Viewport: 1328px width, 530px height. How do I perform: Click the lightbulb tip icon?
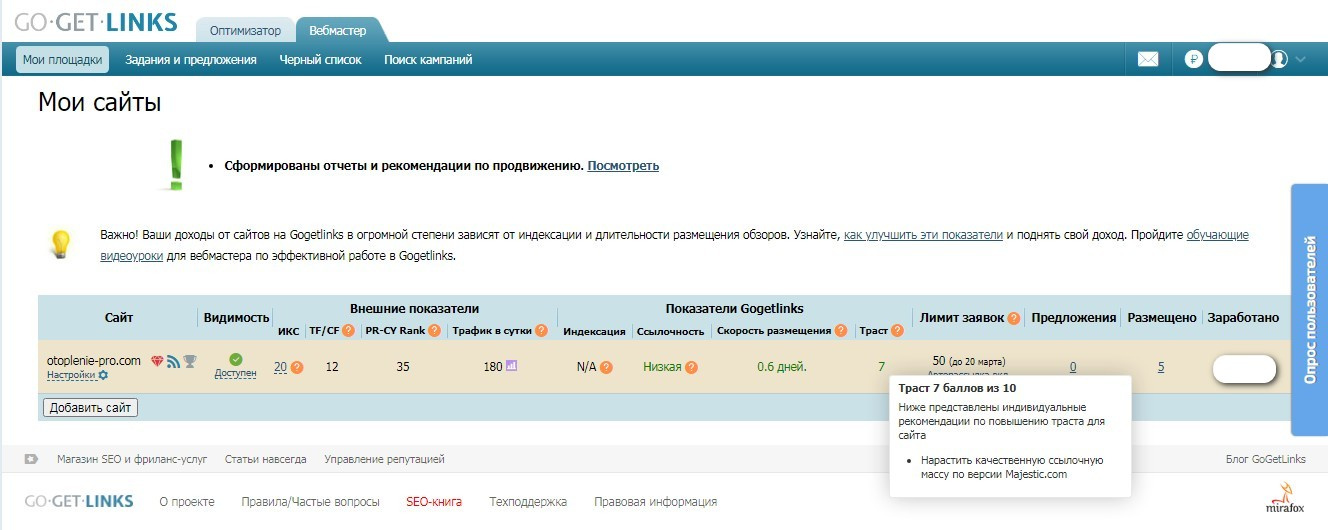(x=62, y=243)
